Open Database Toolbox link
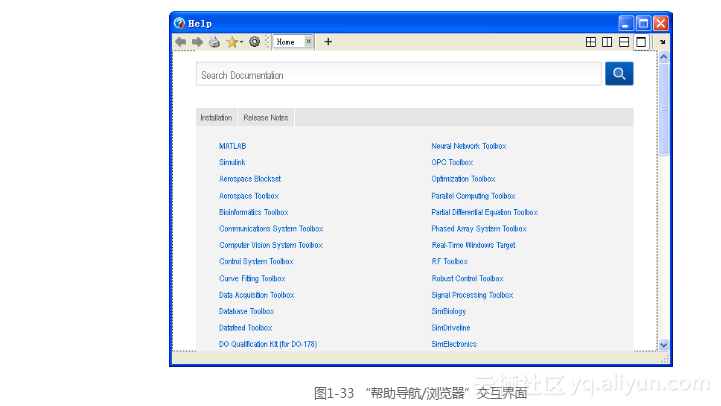 pyautogui.click(x=246, y=311)
